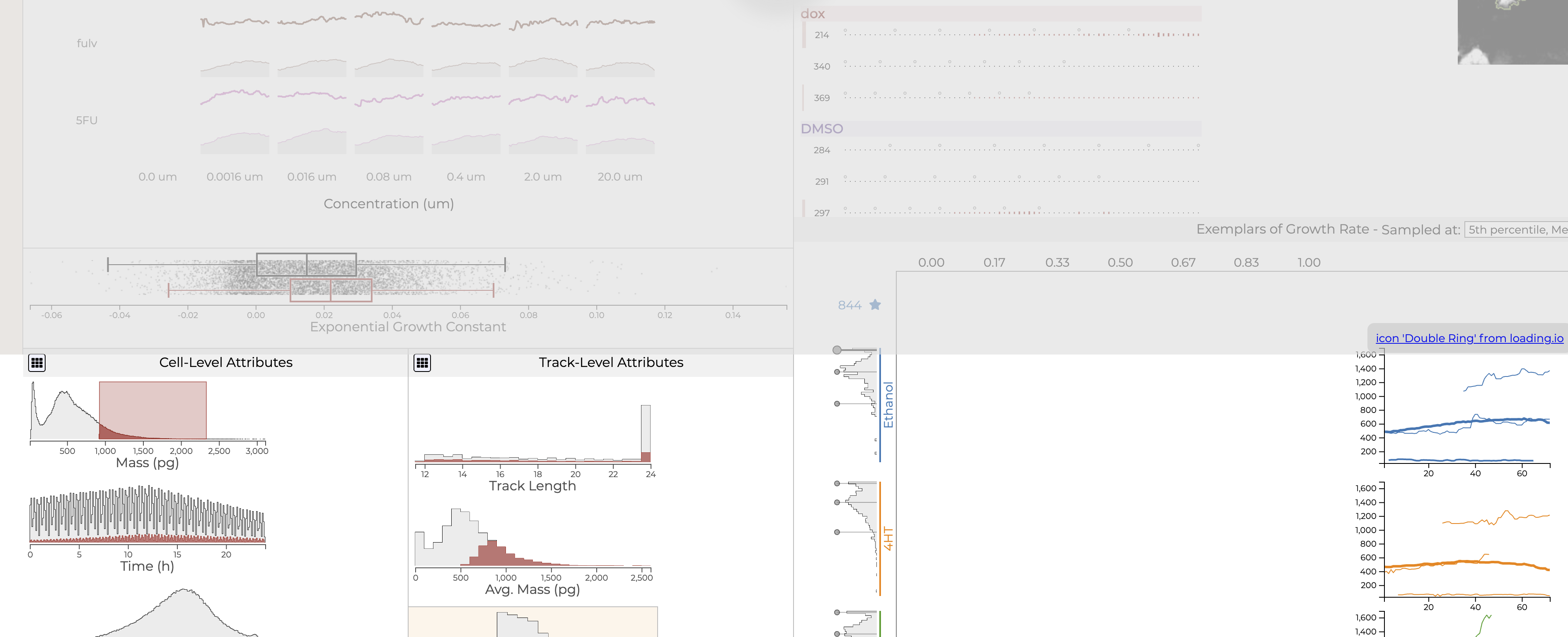Toggle the DMSO condition header row
Screen dimensions: 1568x637
(x=823, y=128)
